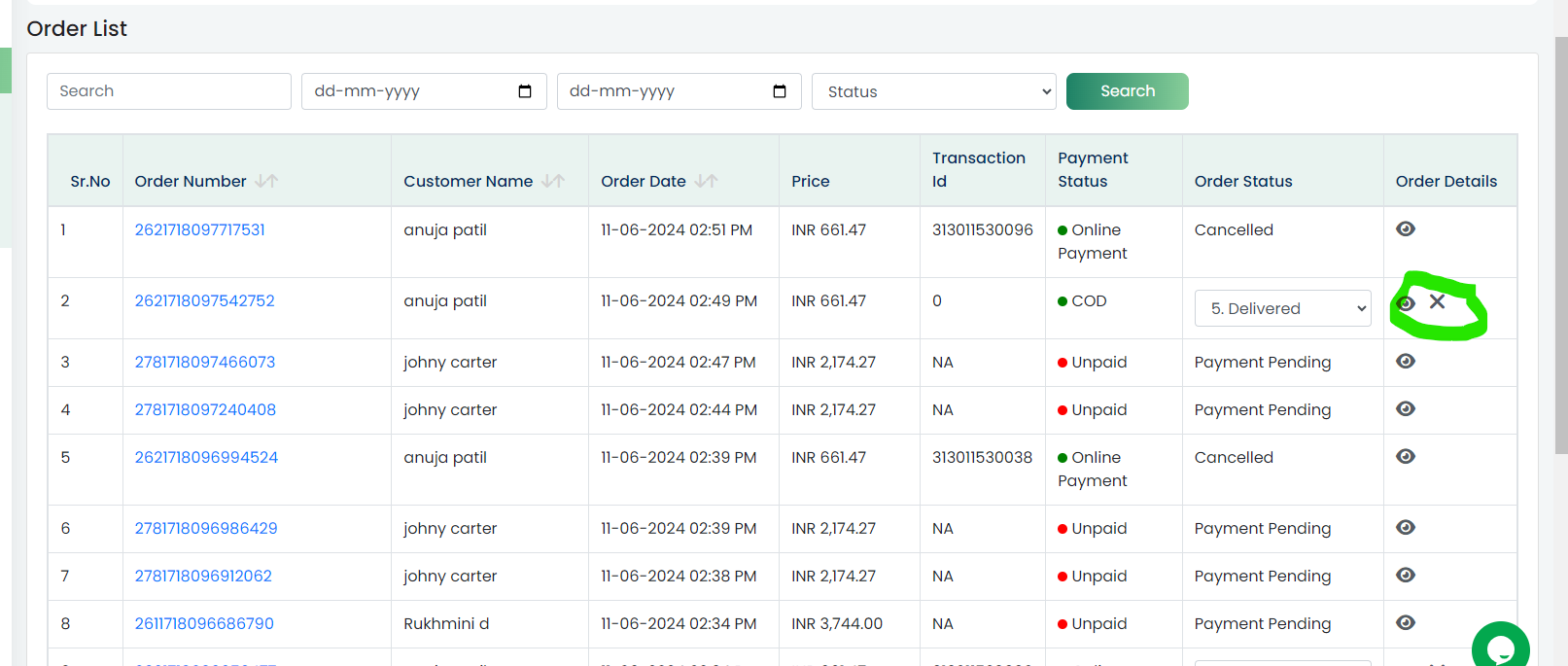This screenshot has width=1568, height=666.
Task: Click Unpaid status for order 2781718097466073
Action: pyautogui.click(x=1093, y=362)
